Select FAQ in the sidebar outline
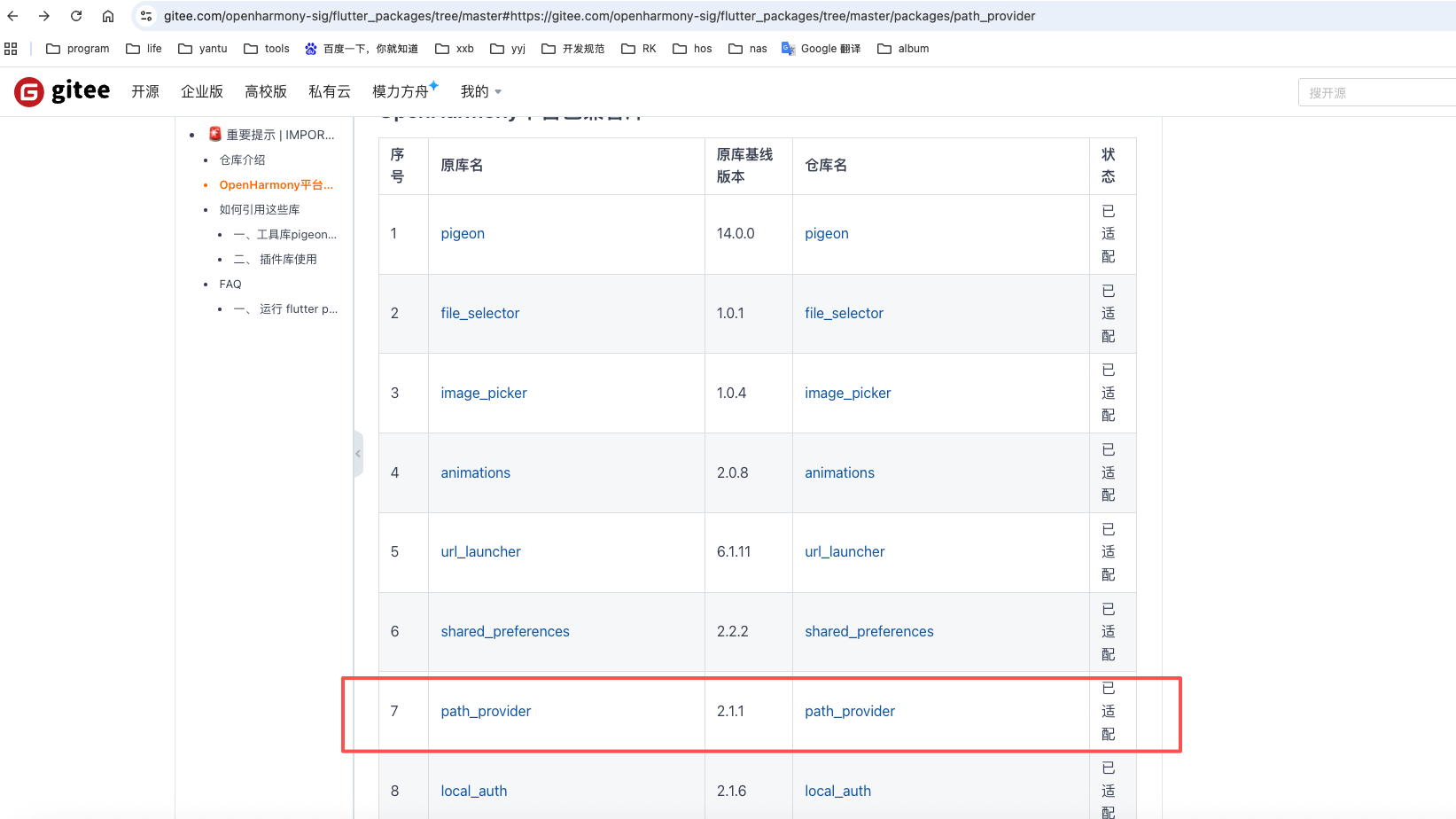Image resolution: width=1456 pixels, height=819 pixels. coord(230,284)
